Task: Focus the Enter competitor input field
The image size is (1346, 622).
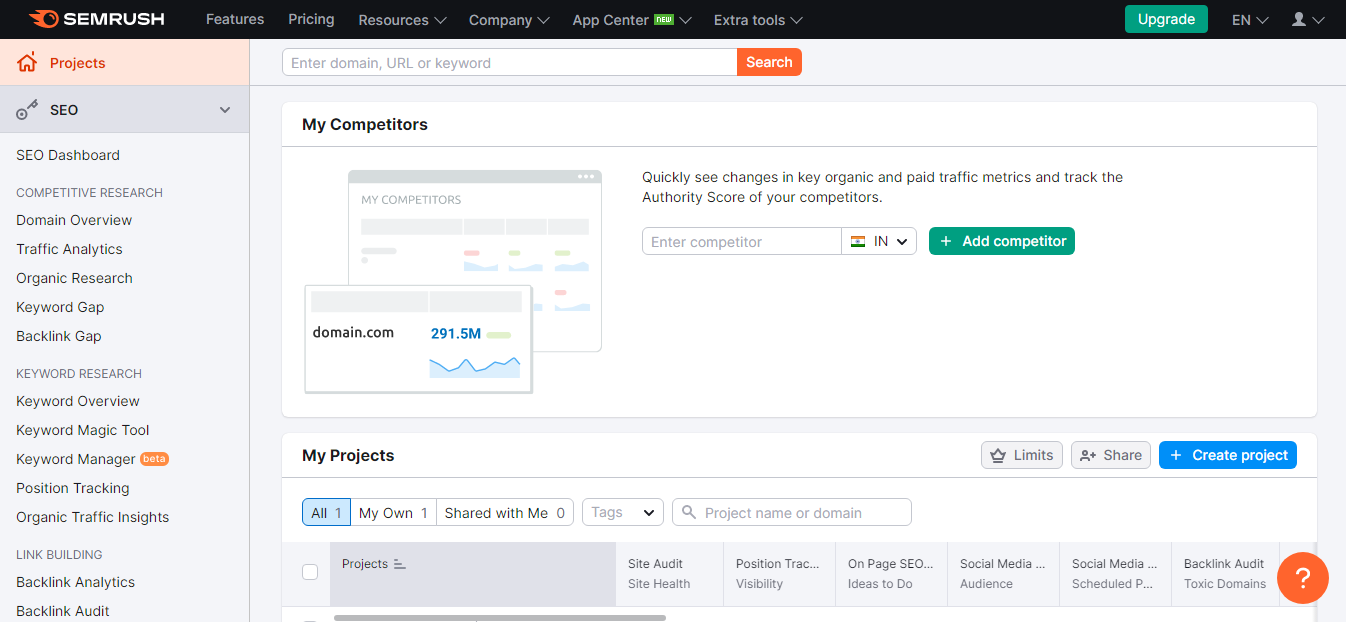Action: pos(742,241)
